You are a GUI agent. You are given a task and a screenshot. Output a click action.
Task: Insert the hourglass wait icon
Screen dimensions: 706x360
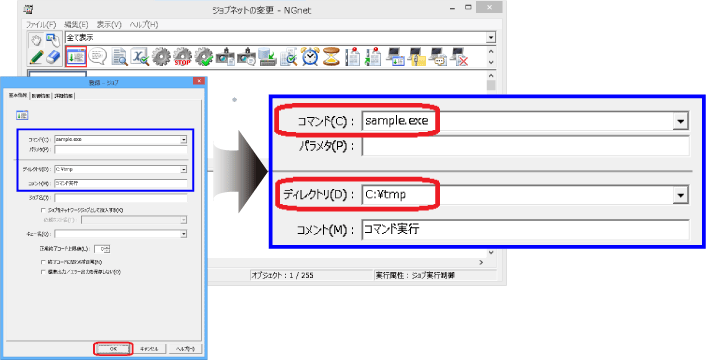(331, 57)
